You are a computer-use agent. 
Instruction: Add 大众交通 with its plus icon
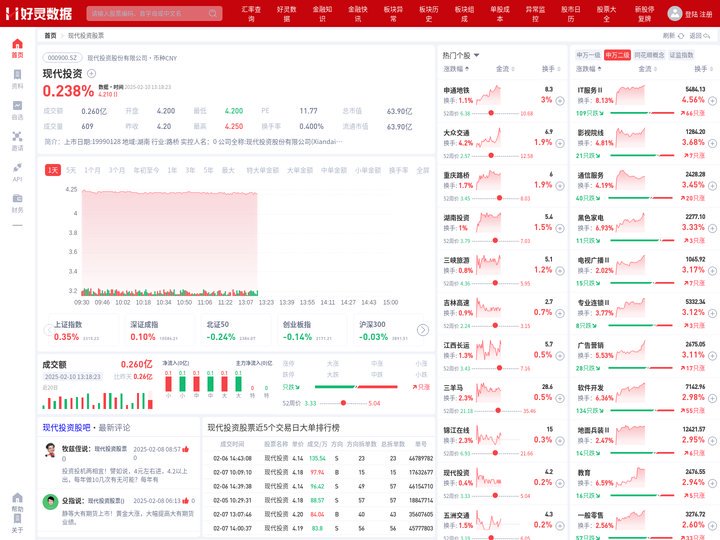point(560,143)
